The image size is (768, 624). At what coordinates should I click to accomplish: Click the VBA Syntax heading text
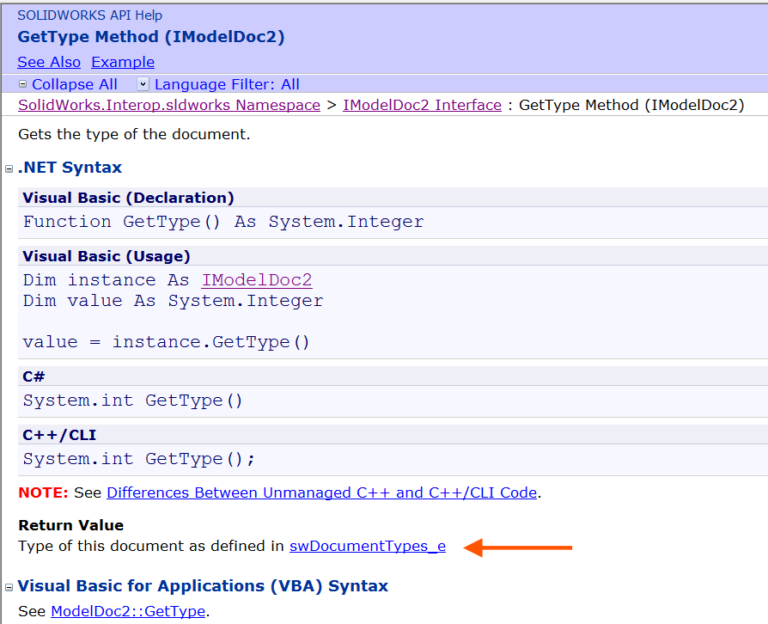pyautogui.click(x=203, y=586)
